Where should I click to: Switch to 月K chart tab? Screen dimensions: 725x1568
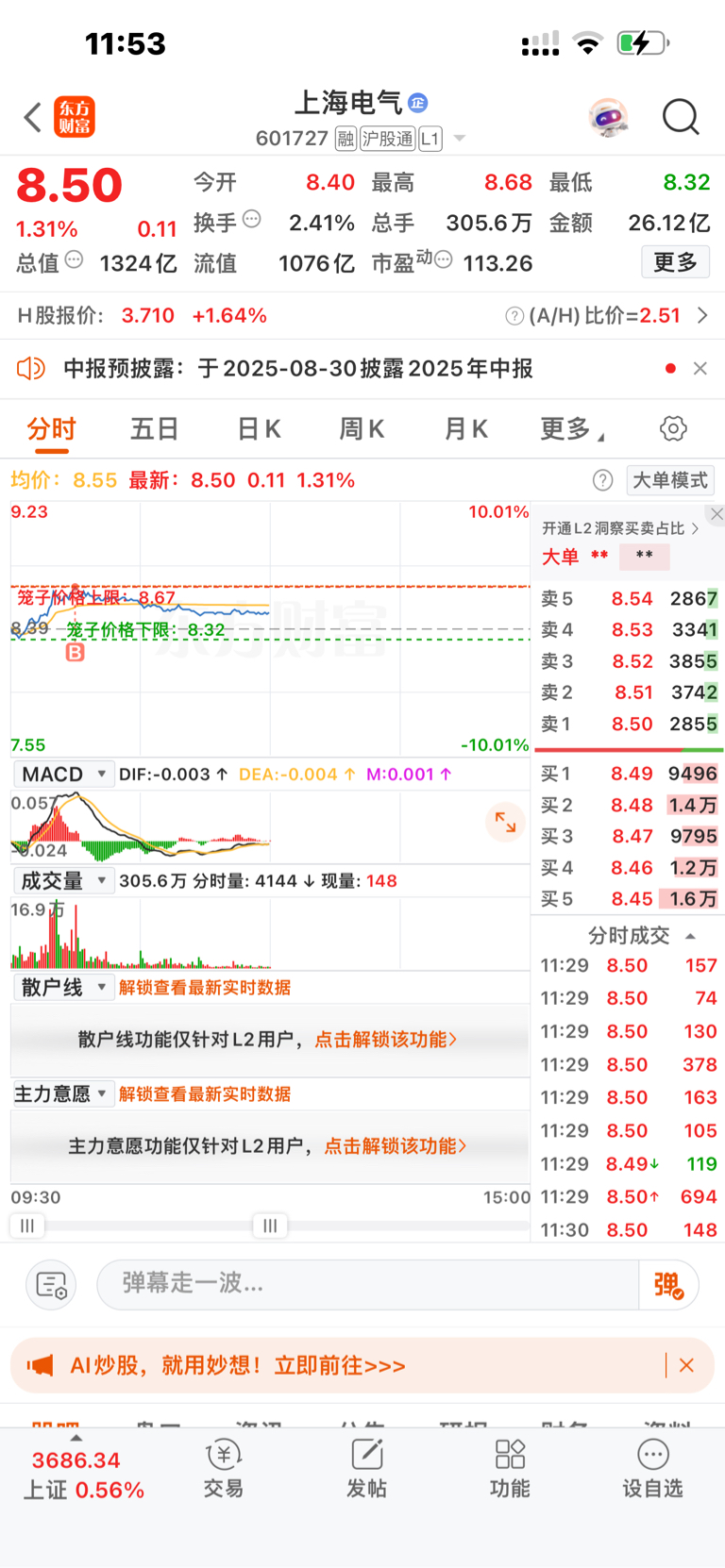(x=465, y=429)
